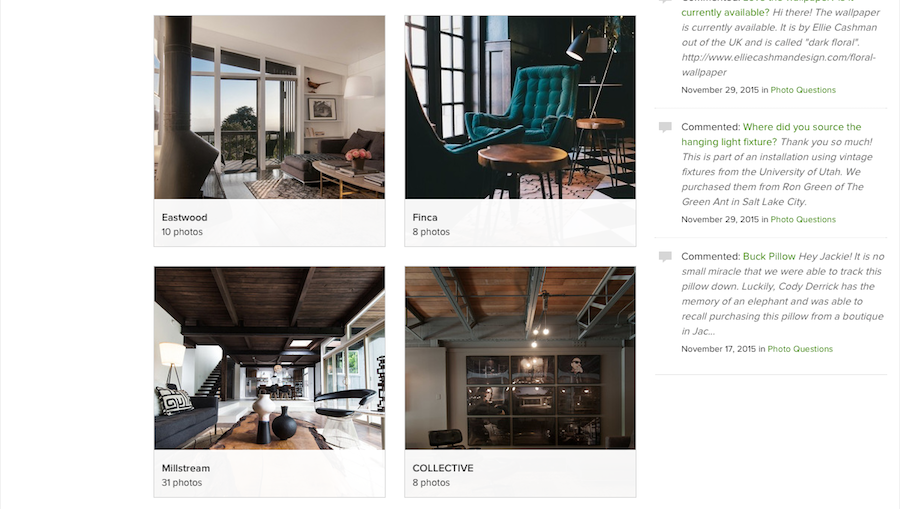The width and height of the screenshot is (900, 509).
Task: Click the Eastwood project title
Action: point(184,217)
